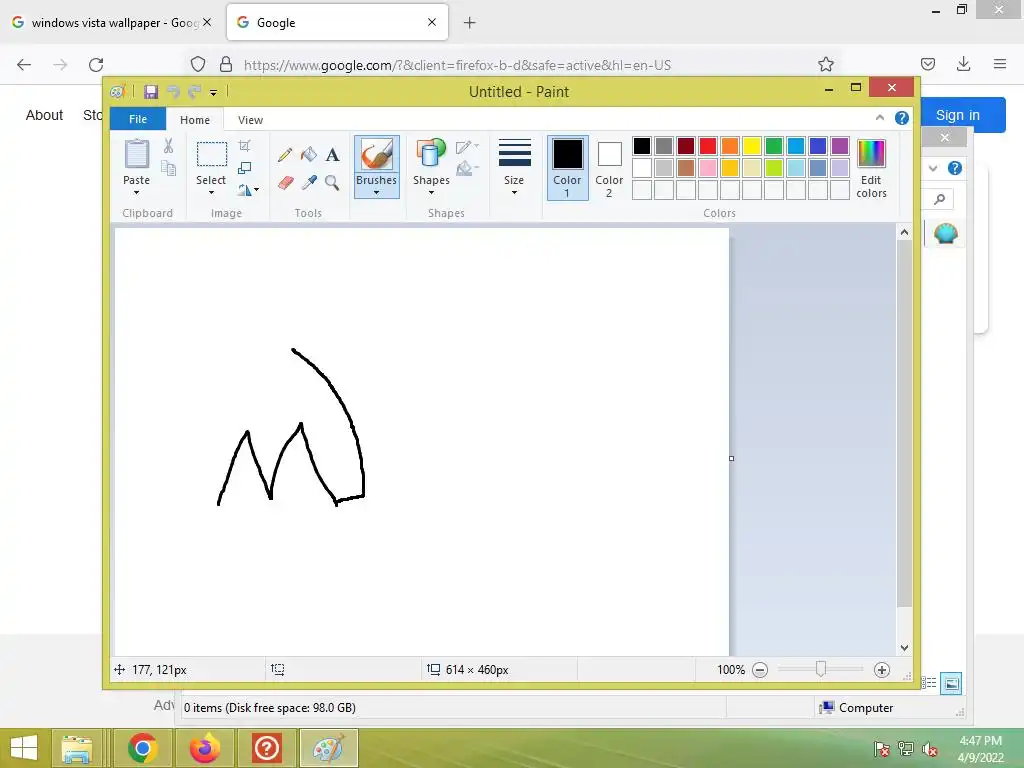Click the taskbar clock showing 4:47 PM

coord(980,748)
